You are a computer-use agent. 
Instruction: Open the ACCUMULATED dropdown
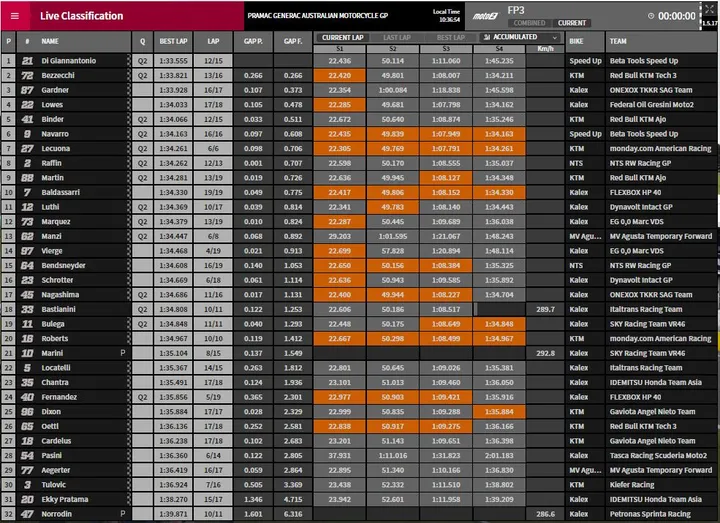click(520, 37)
